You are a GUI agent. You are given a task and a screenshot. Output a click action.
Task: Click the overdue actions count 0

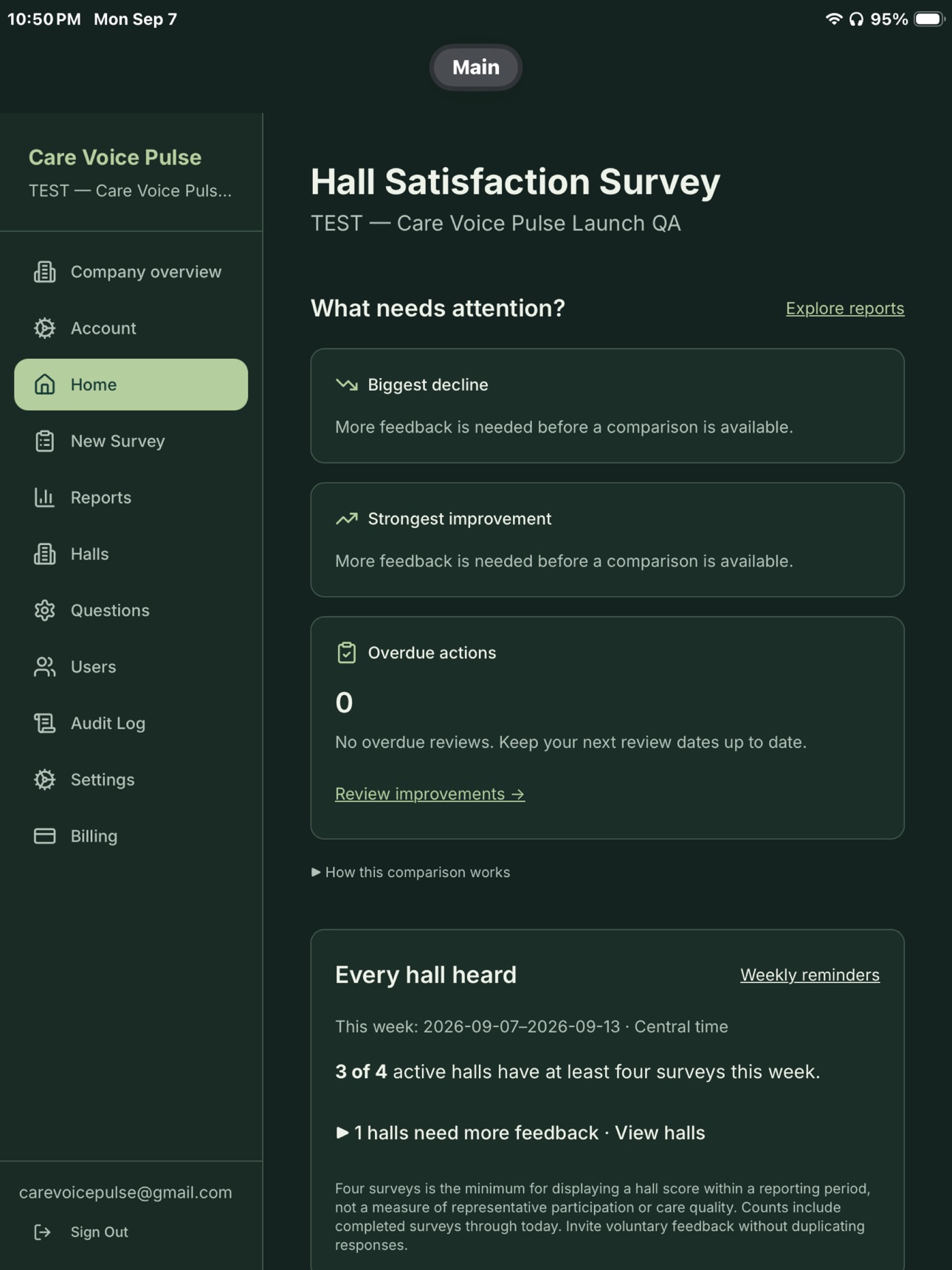coord(344,702)
